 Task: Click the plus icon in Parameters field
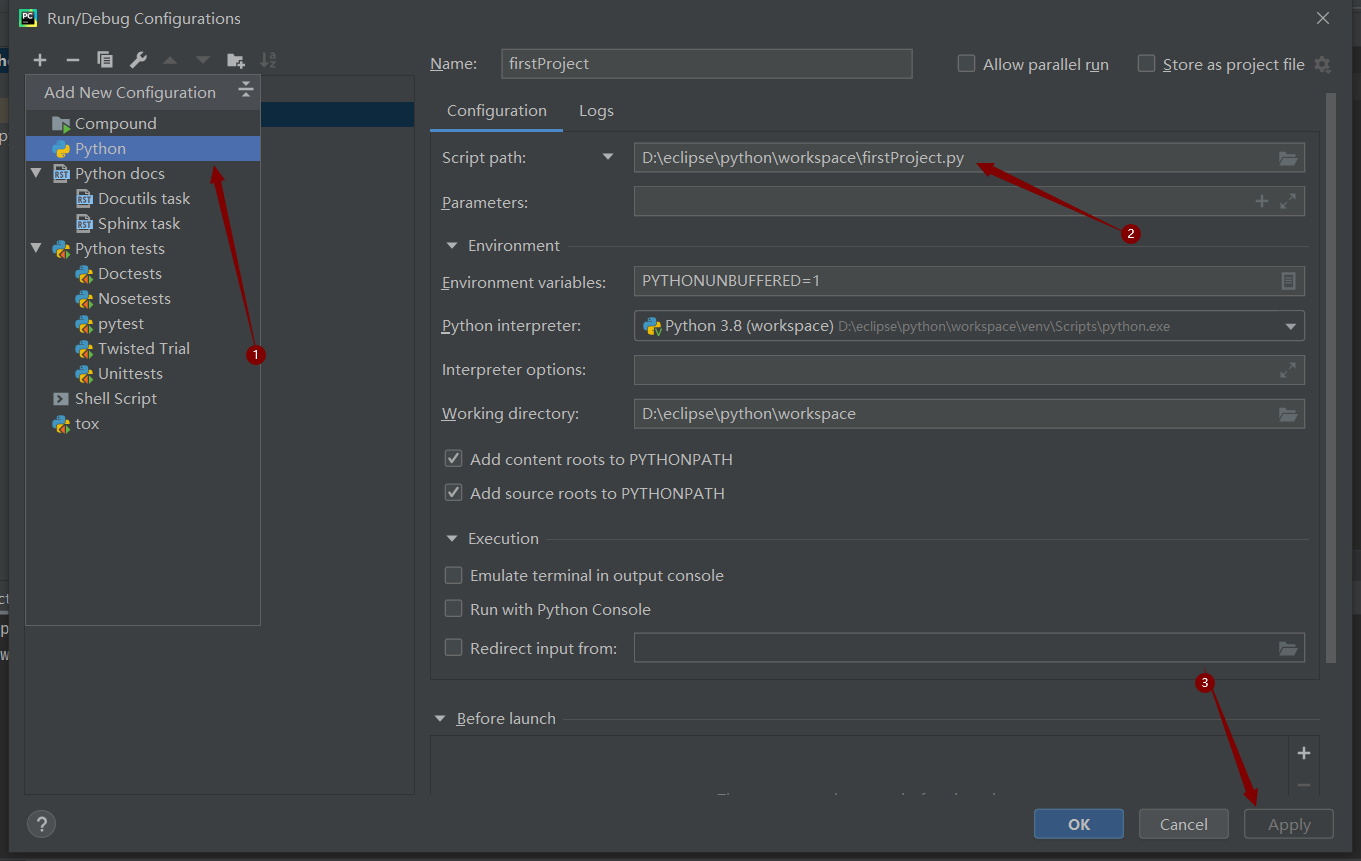[1262, 201]
